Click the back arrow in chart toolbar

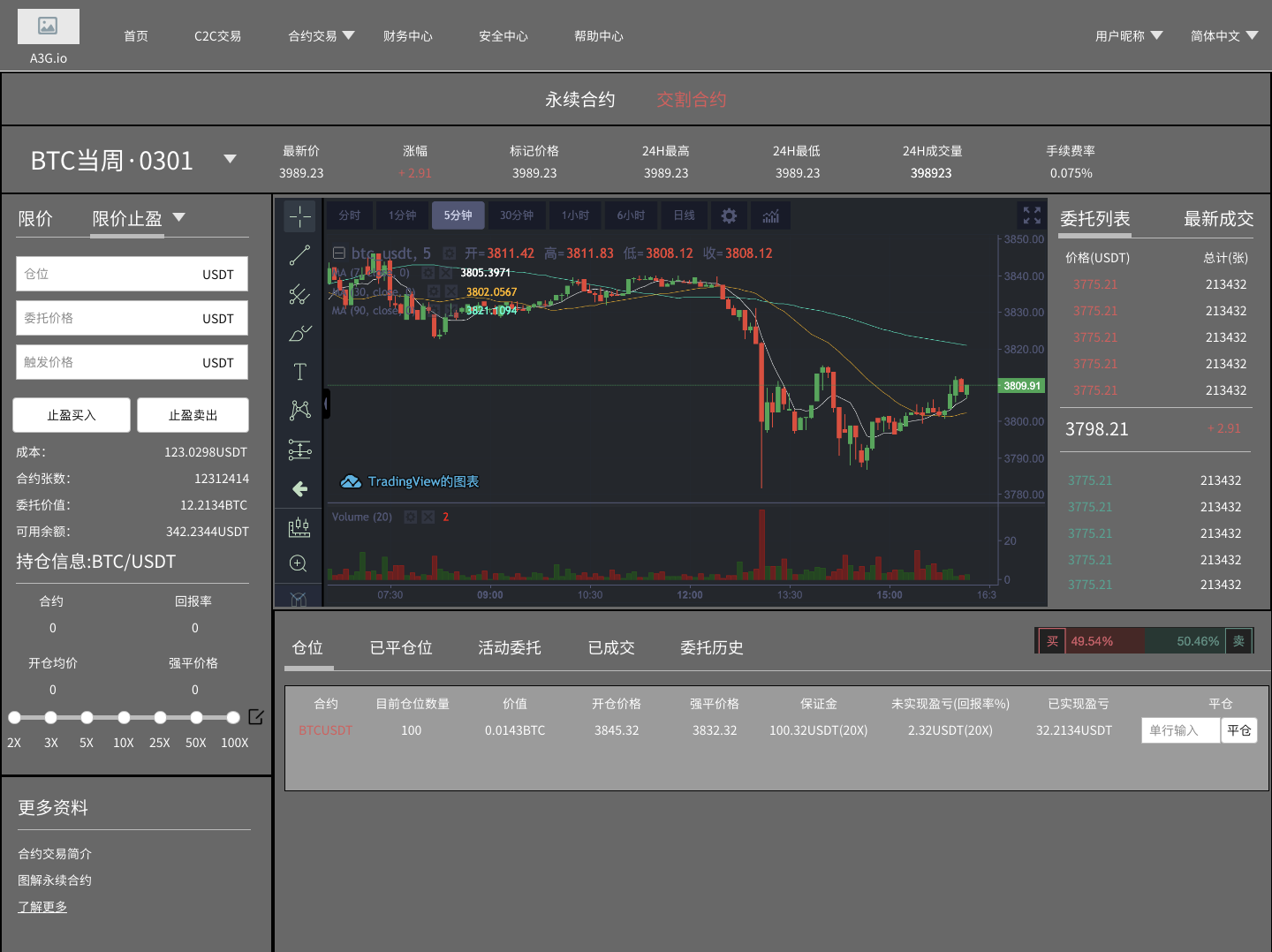tap(299, 488)
